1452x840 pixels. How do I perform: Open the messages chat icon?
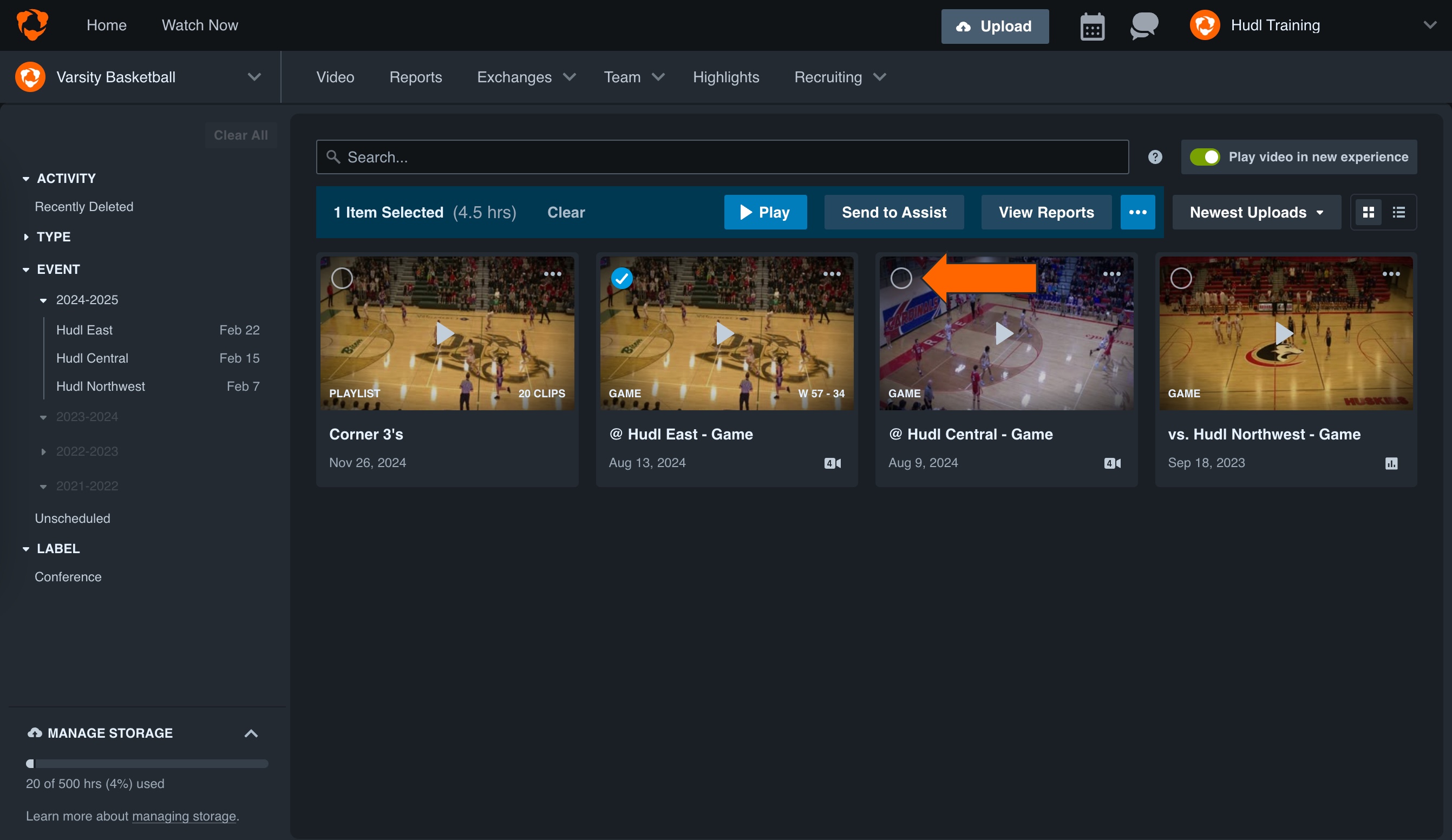click(x=1143, y=25)
